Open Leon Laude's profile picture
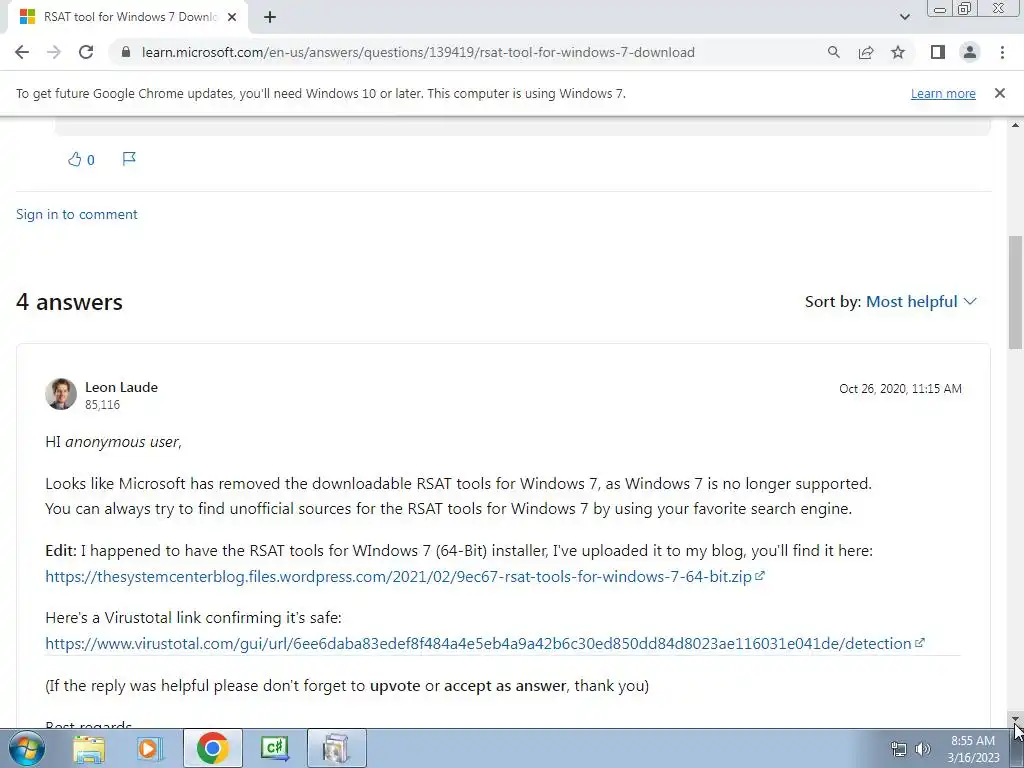The height and width of the screenshot is (768, 1024). click(x=61, y=394)
